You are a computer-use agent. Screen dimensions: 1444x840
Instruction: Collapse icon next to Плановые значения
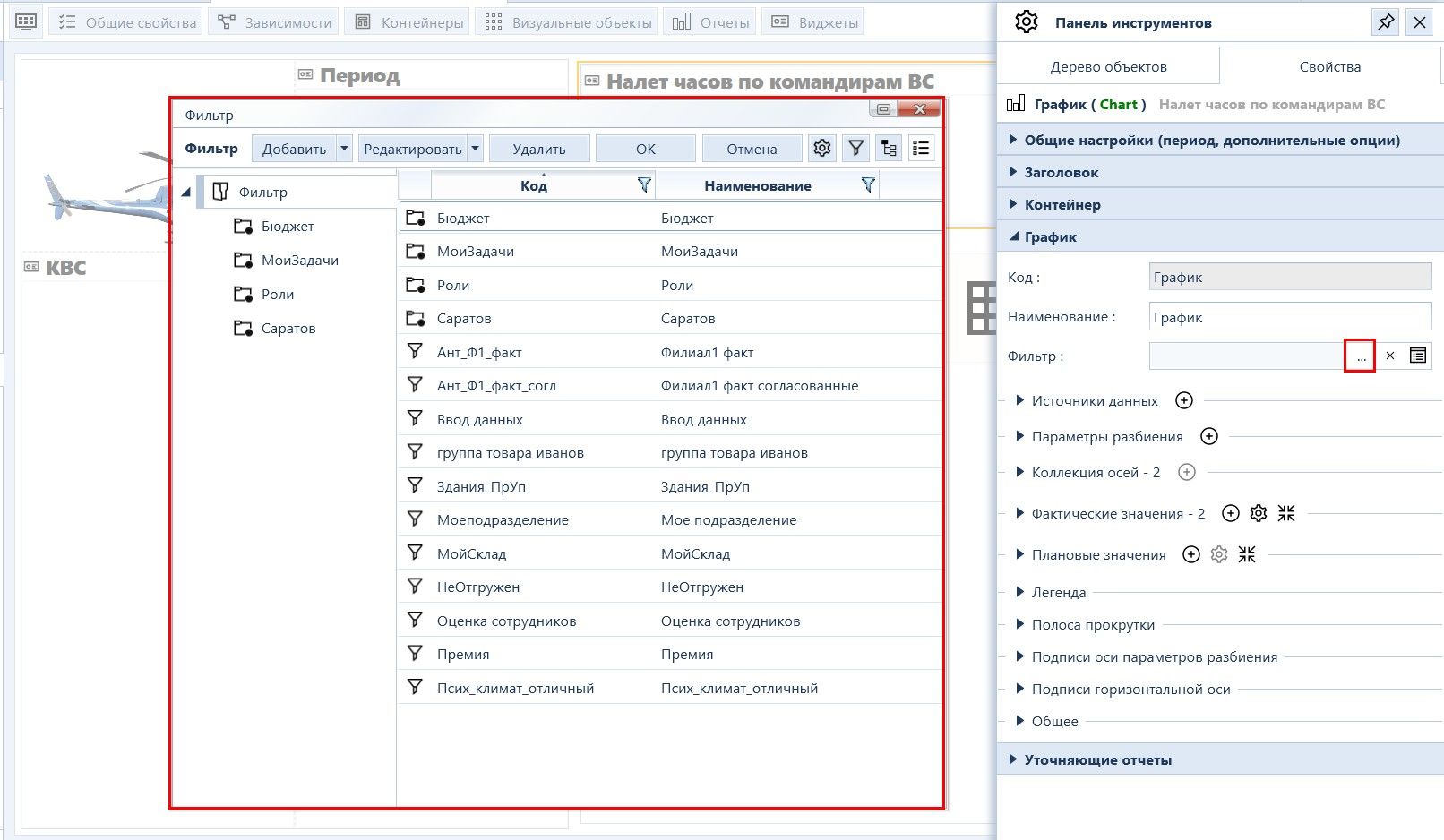[x=1247, y=554]
